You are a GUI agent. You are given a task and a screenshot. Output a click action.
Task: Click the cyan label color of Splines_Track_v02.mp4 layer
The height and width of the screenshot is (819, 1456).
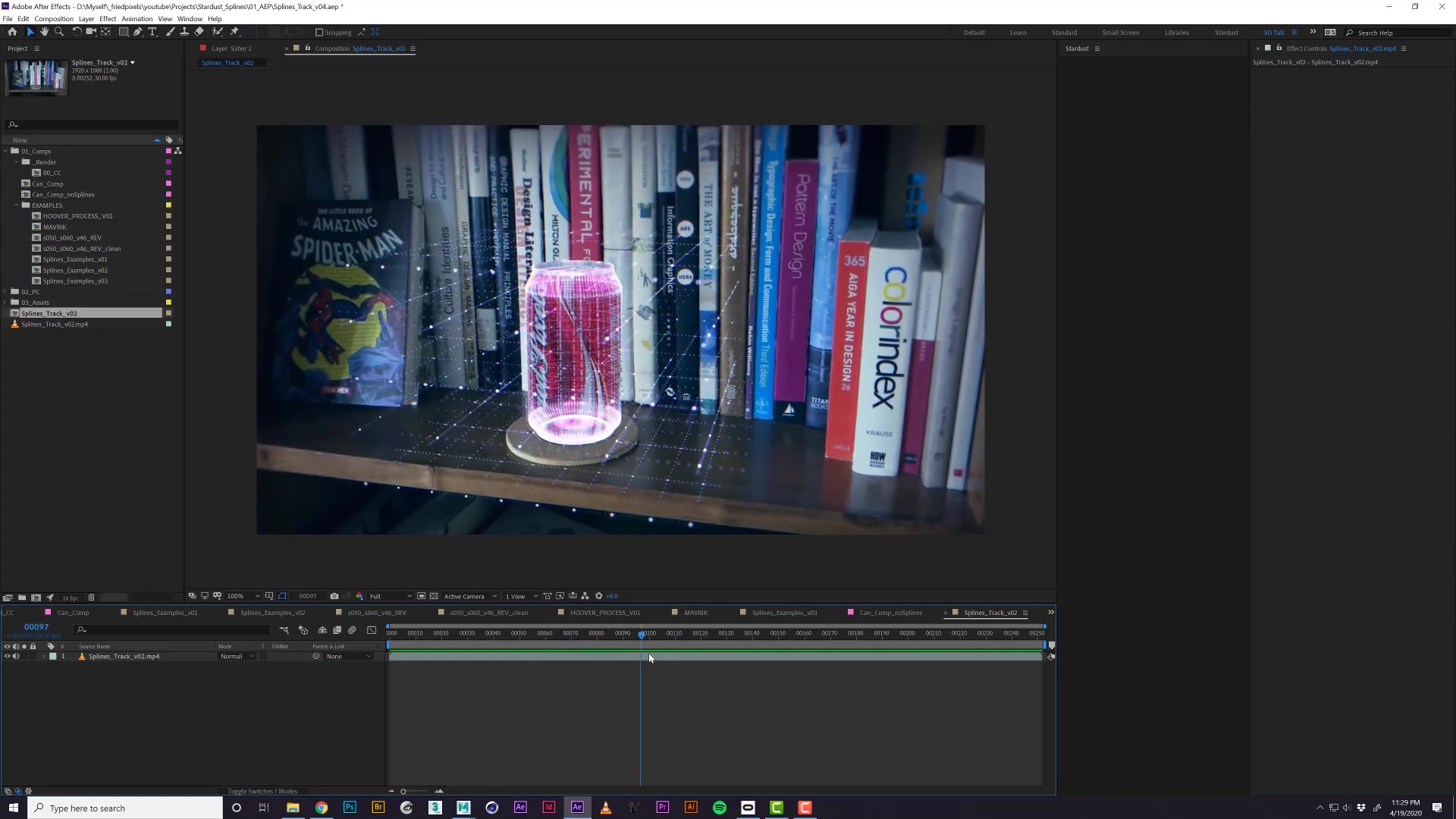coord(53,657)
